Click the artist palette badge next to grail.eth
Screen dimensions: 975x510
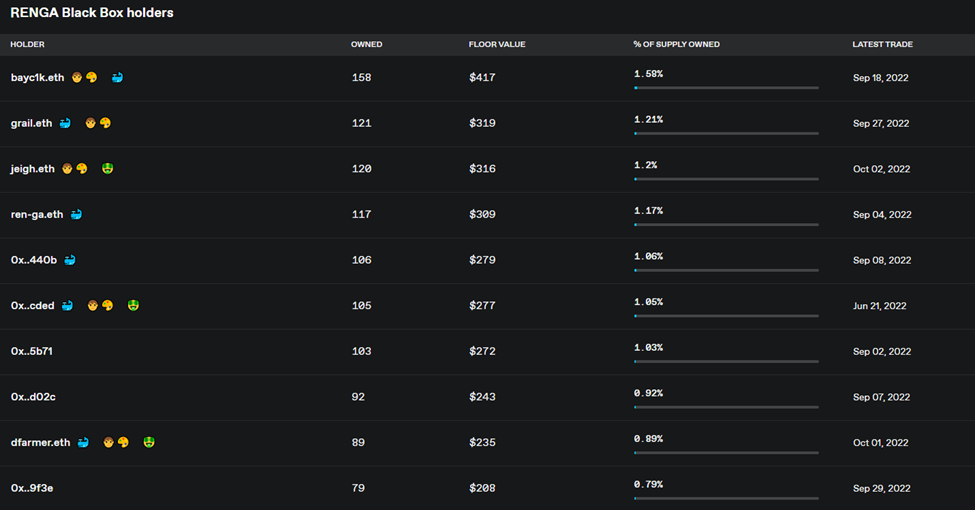pos(105,123)
